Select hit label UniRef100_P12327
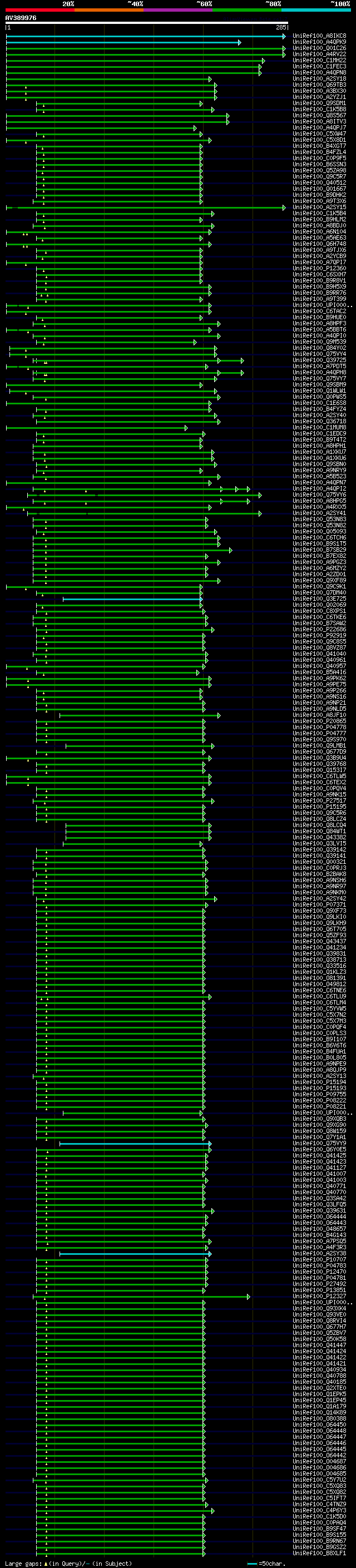 tap(319, 1297)
